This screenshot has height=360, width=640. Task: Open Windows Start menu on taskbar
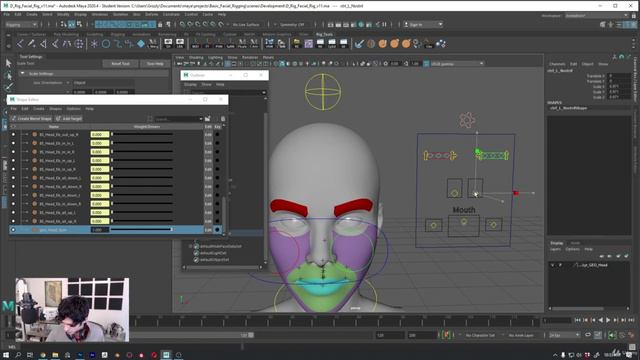point(6,355)
